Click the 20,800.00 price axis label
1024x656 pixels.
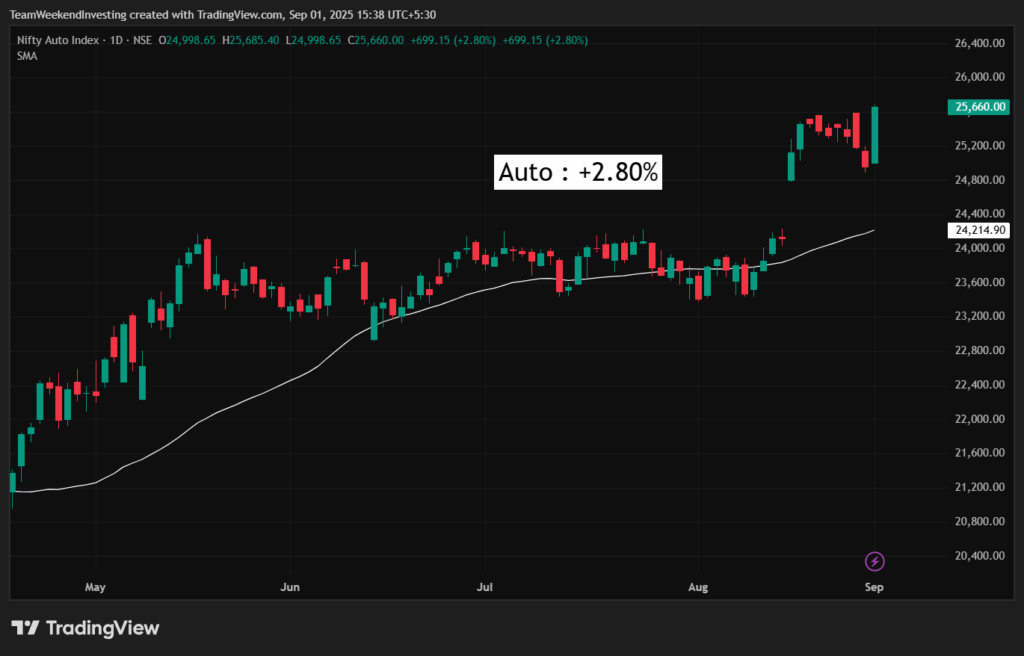tap(980, 521)
